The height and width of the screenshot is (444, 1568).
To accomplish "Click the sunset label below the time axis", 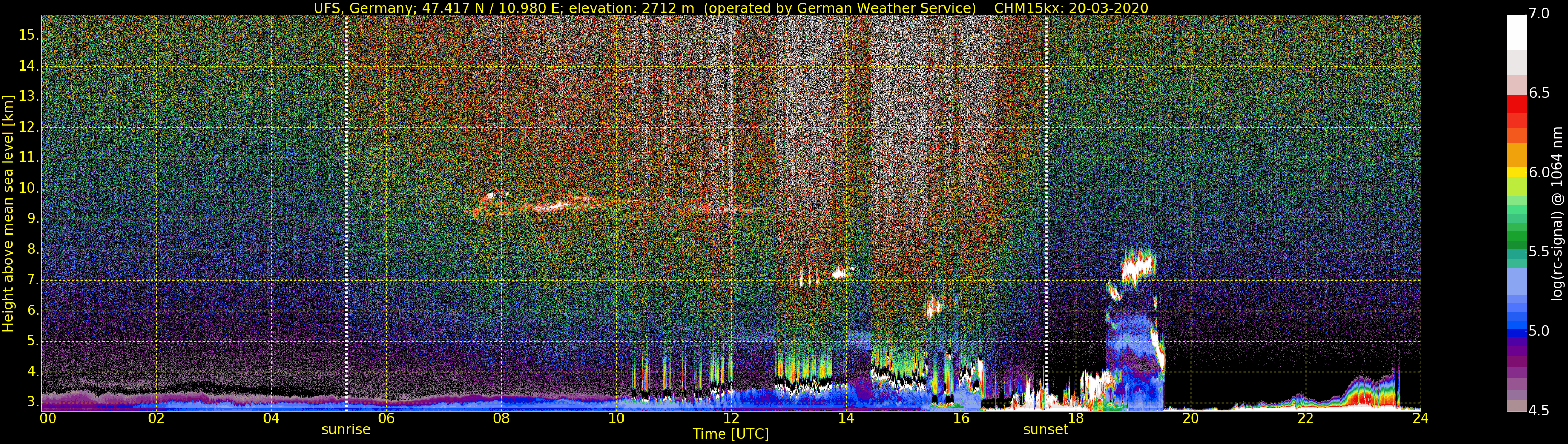I will [x=1046, y=429].
